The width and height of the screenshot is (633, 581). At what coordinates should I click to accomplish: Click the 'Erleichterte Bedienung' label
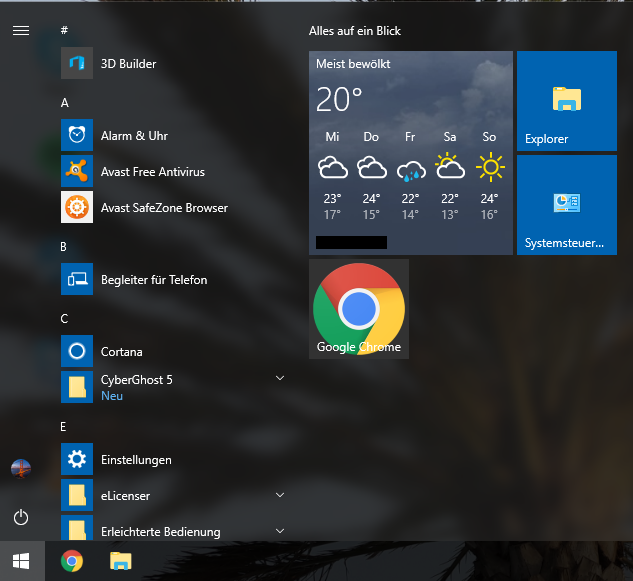coord(161,532)
